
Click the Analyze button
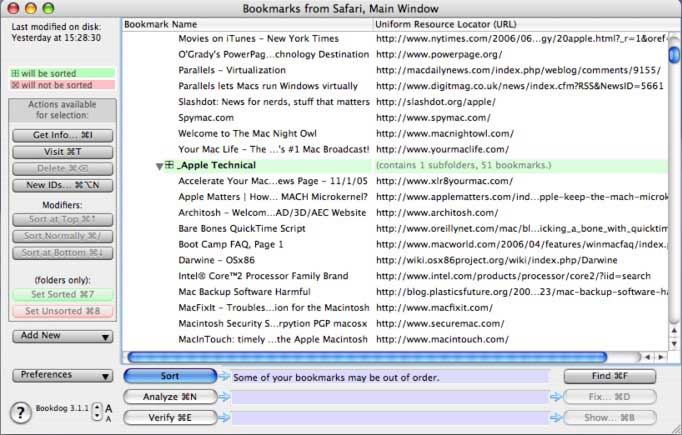(x=170, y=397)
